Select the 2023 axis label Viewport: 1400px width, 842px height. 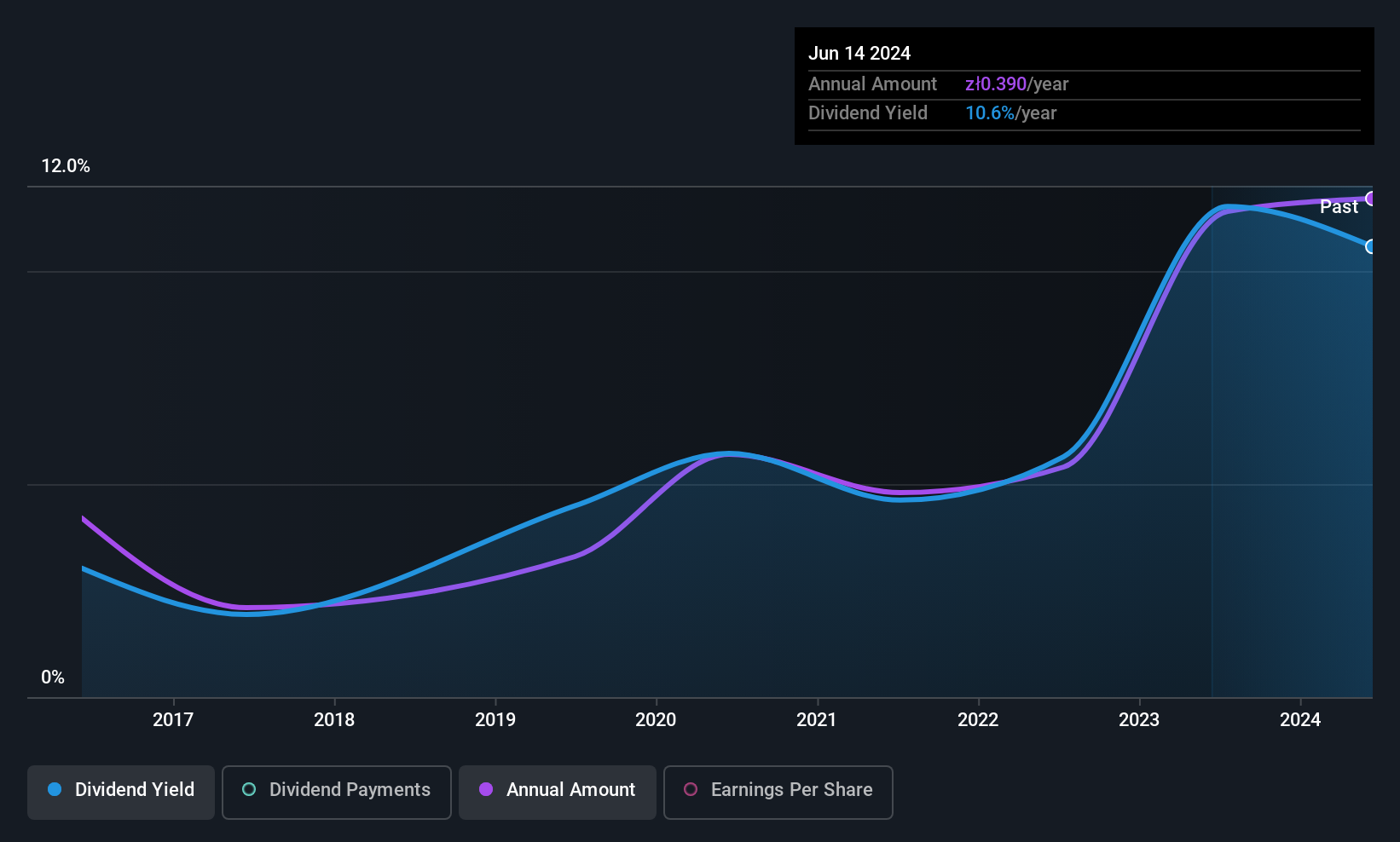1139,720
